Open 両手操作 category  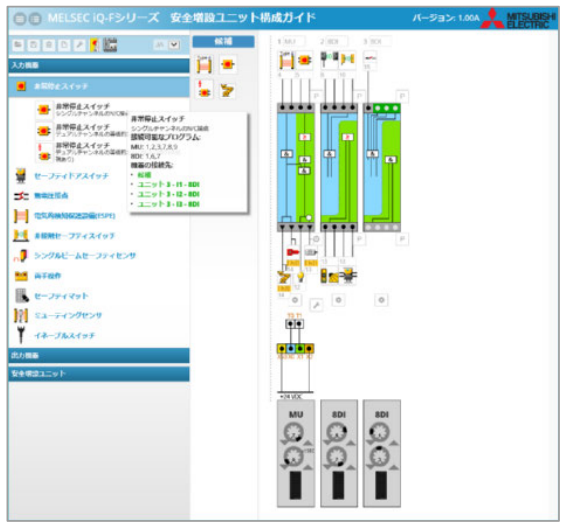pyautogui.click(x=48, y=276)
